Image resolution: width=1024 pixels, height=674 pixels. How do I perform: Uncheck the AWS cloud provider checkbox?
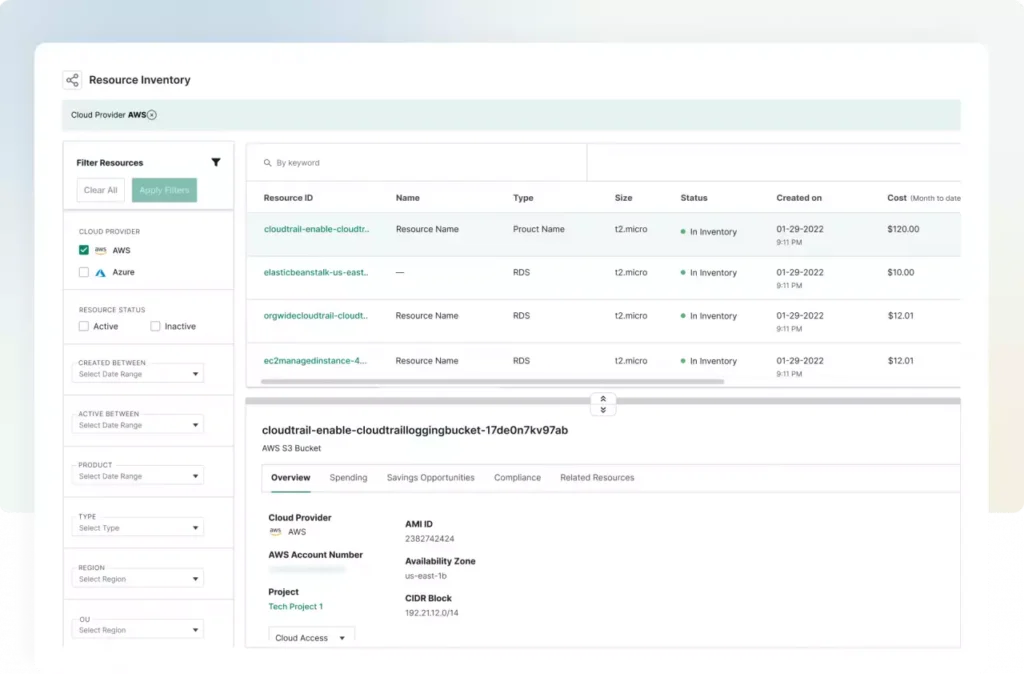pyautogui.click(x=84, y=251)
